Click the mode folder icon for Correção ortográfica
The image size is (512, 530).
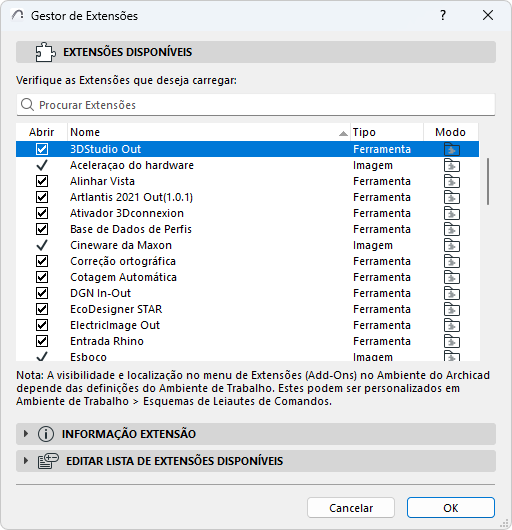point(452,261)
